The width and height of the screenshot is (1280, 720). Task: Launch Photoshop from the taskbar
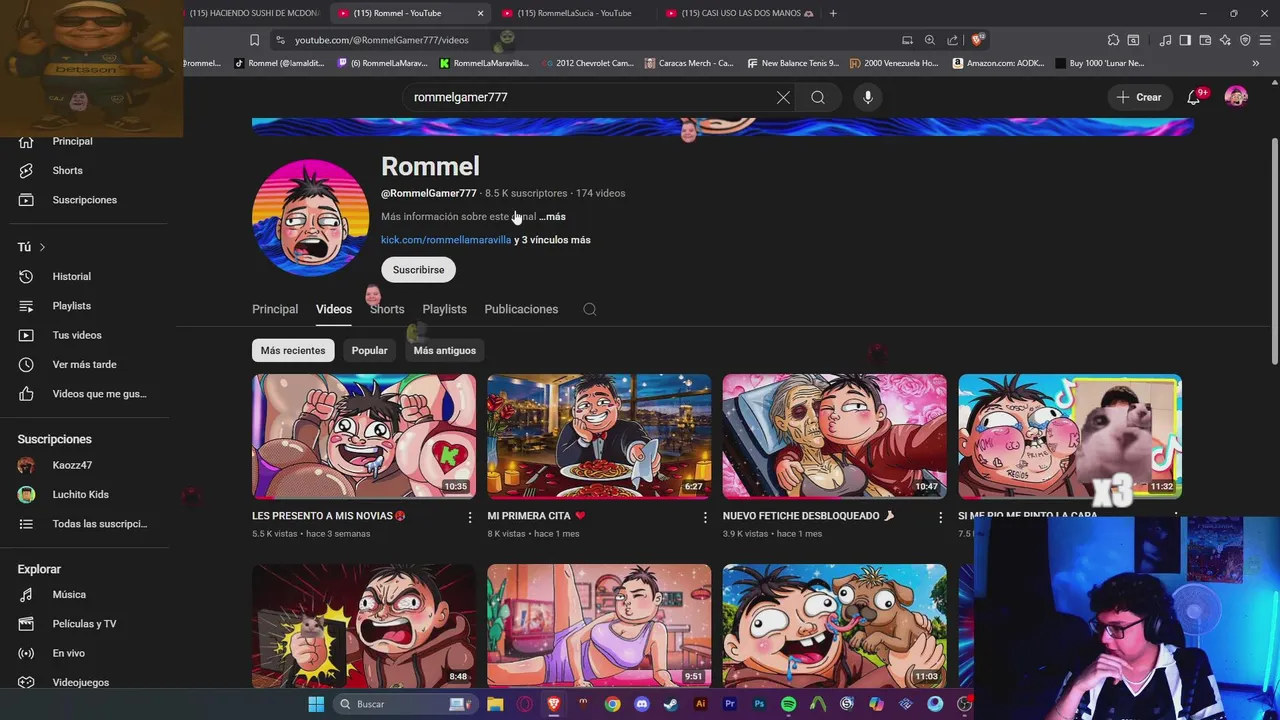(x=759, y=704)
